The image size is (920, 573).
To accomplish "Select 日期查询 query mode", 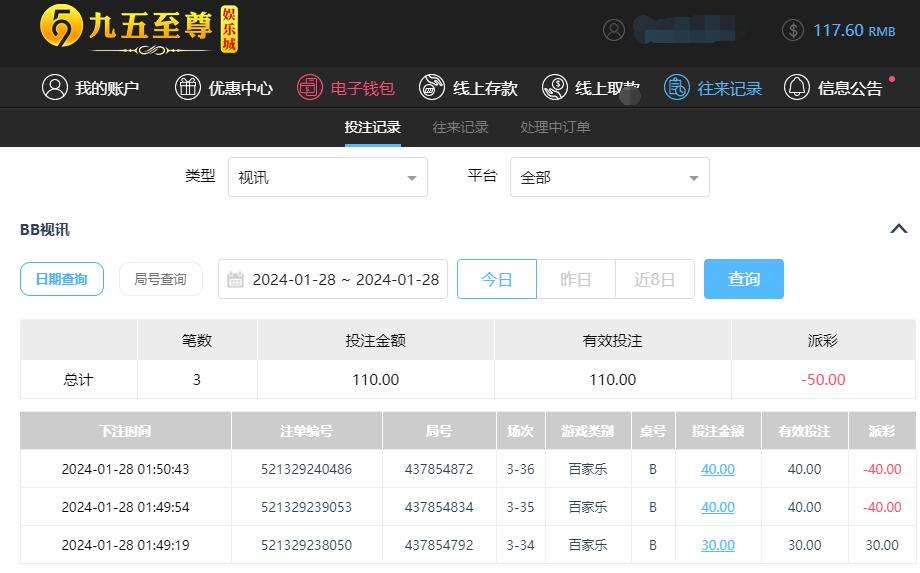I will pyautogui.click(x=62, y=279).
